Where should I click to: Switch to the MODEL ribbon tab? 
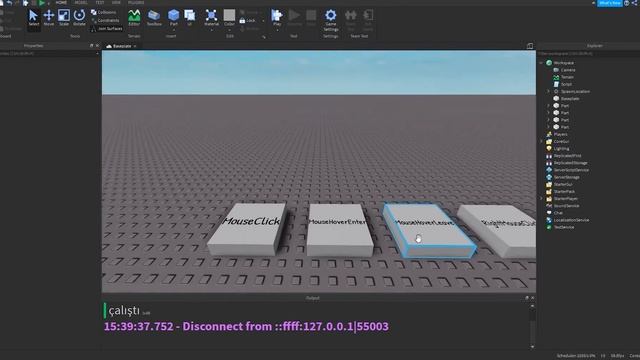click(81, 2)
